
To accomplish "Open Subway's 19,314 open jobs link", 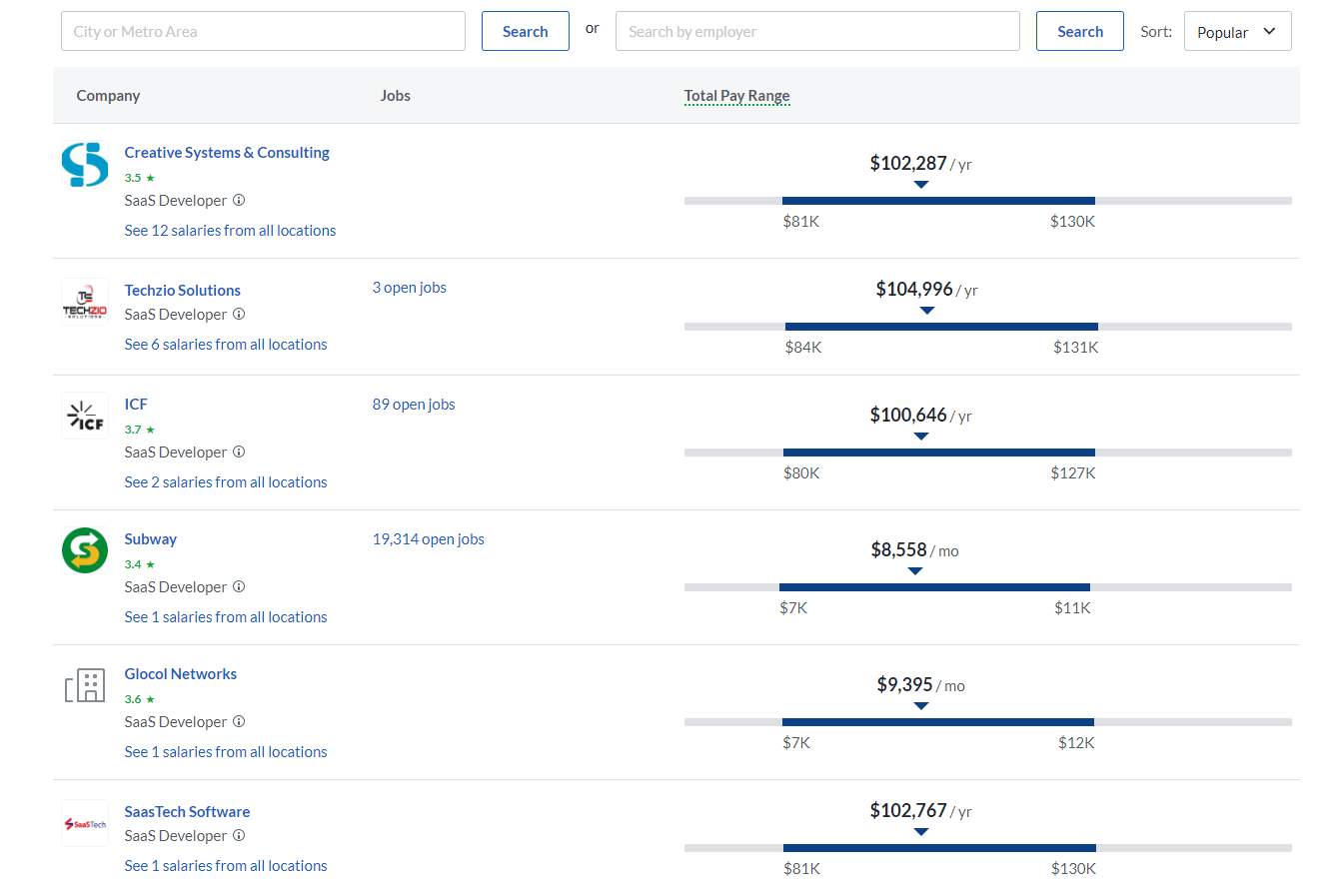I will click(x=429, y=539).
